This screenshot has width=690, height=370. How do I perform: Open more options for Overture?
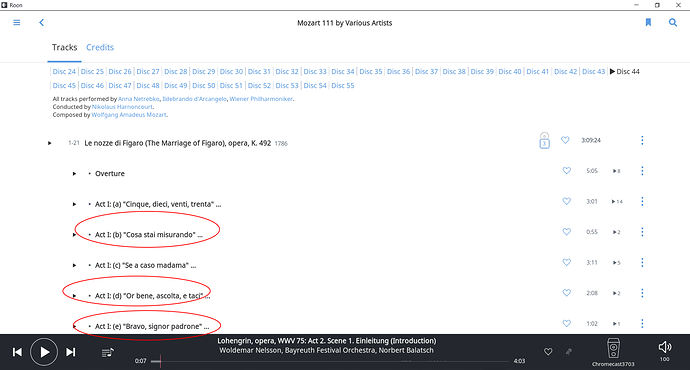(642, 171)
